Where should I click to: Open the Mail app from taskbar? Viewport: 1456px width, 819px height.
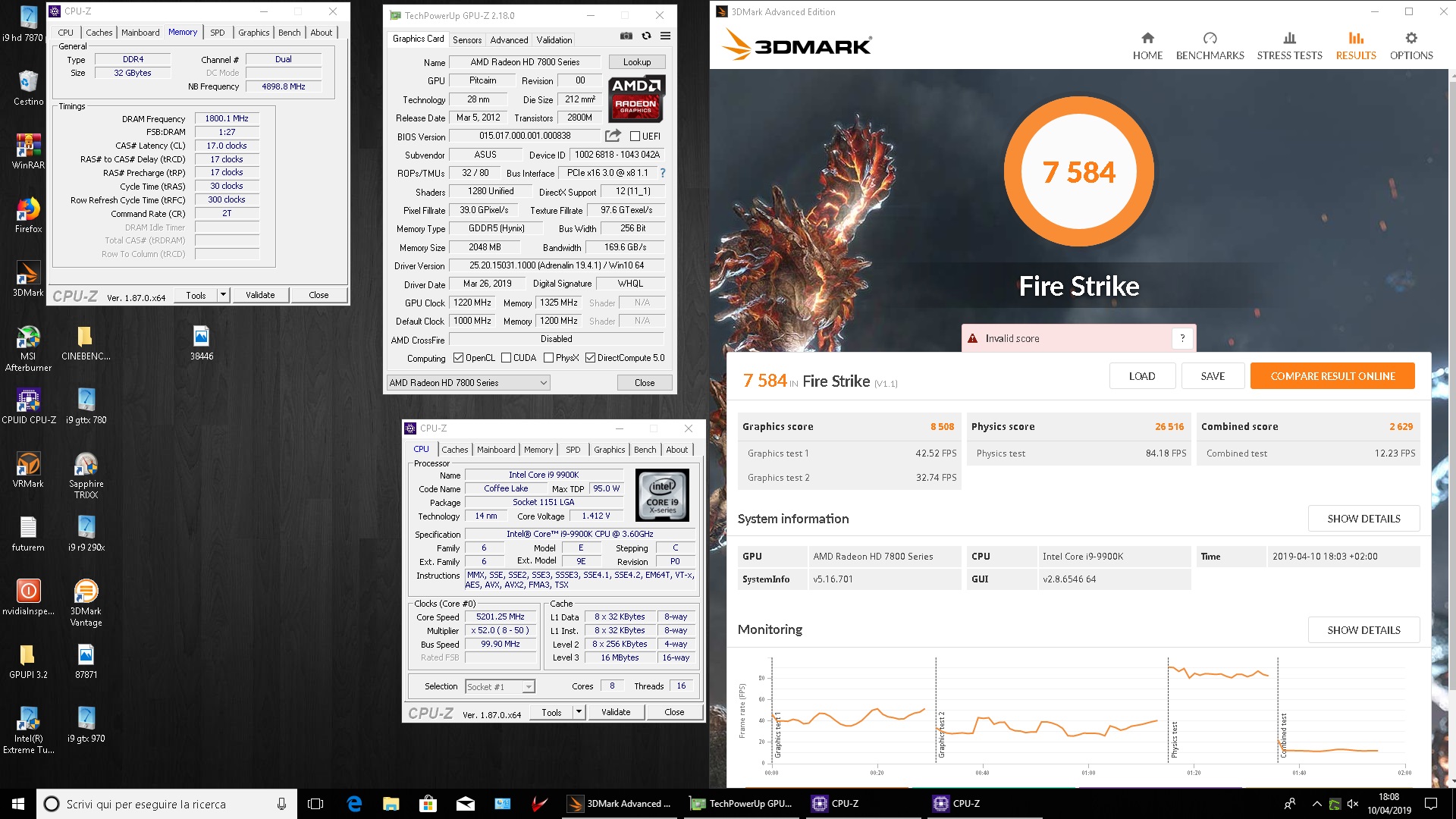[x=465, y=804]
